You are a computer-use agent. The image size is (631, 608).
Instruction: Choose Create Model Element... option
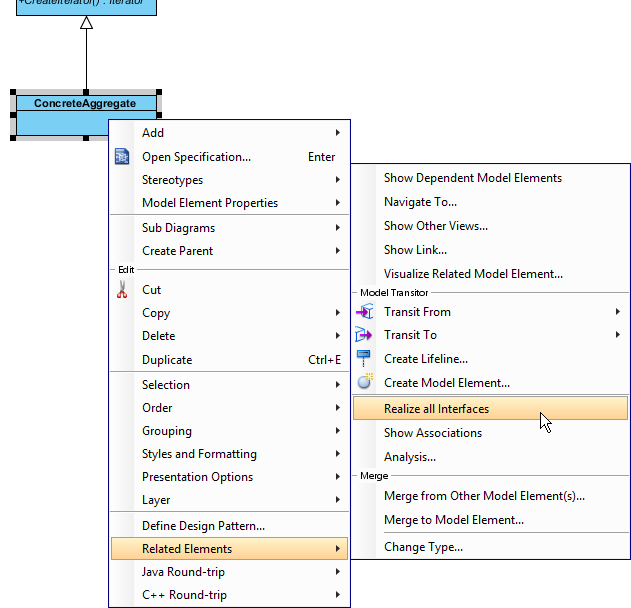[491, 383]
